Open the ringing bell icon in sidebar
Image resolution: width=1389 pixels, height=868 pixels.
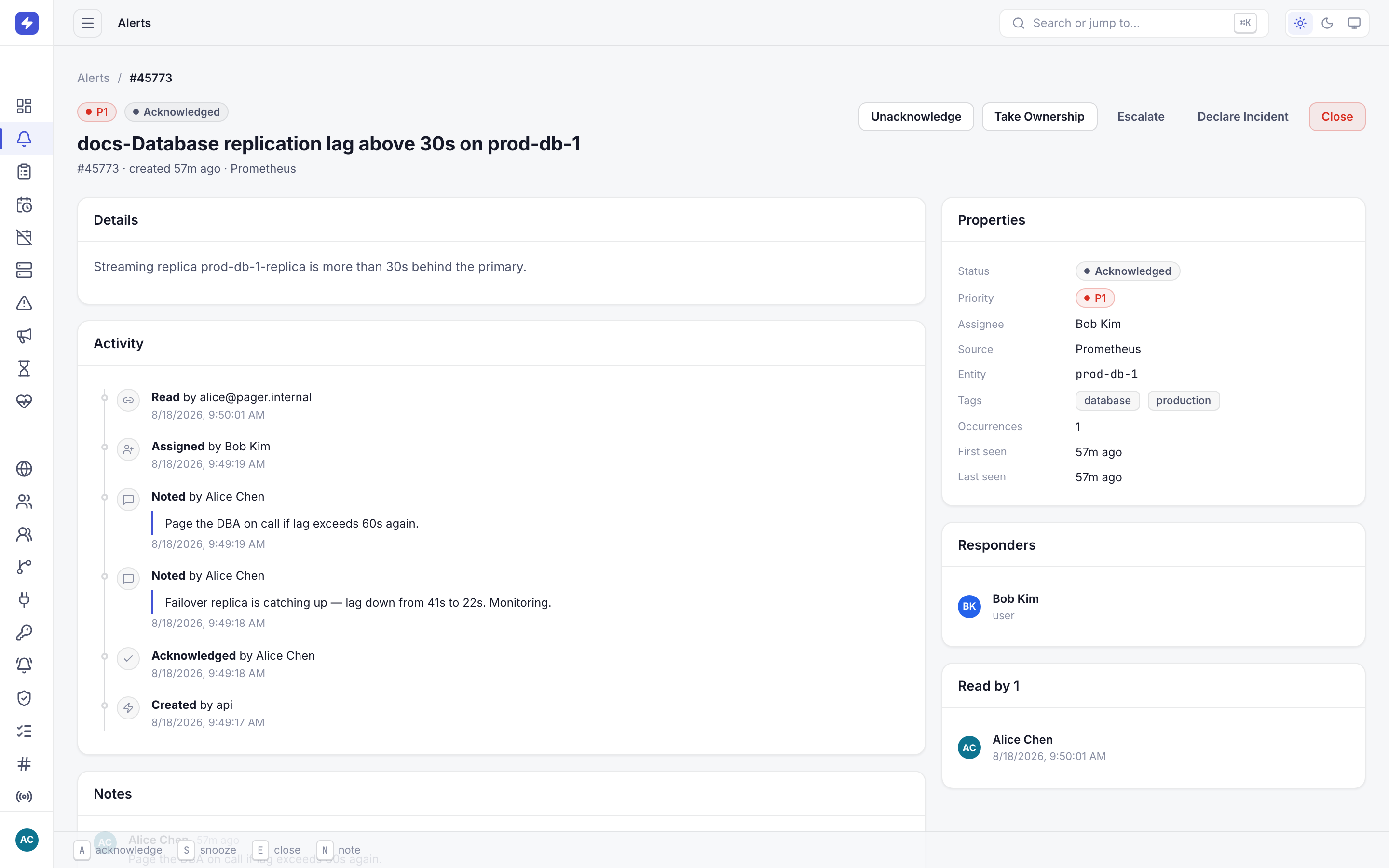tap(24, 665)
